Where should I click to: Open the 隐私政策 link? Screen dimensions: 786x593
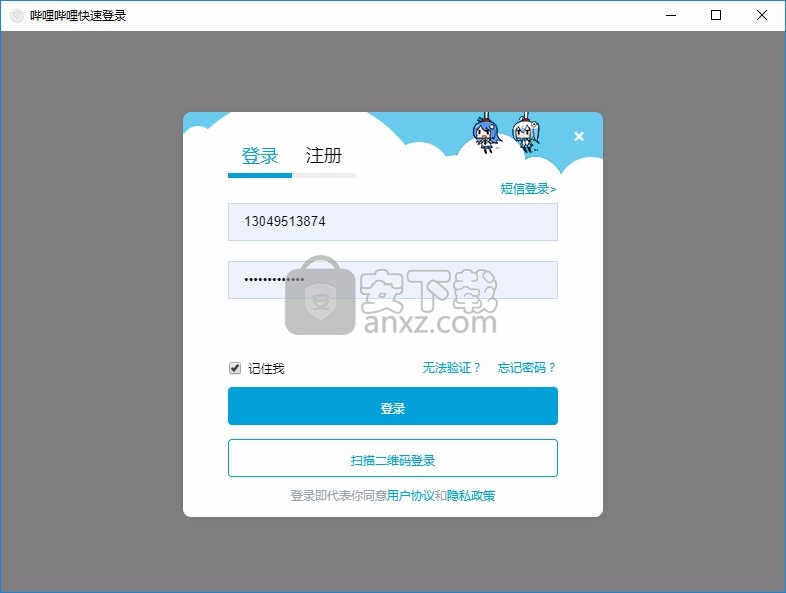point(471,496)
